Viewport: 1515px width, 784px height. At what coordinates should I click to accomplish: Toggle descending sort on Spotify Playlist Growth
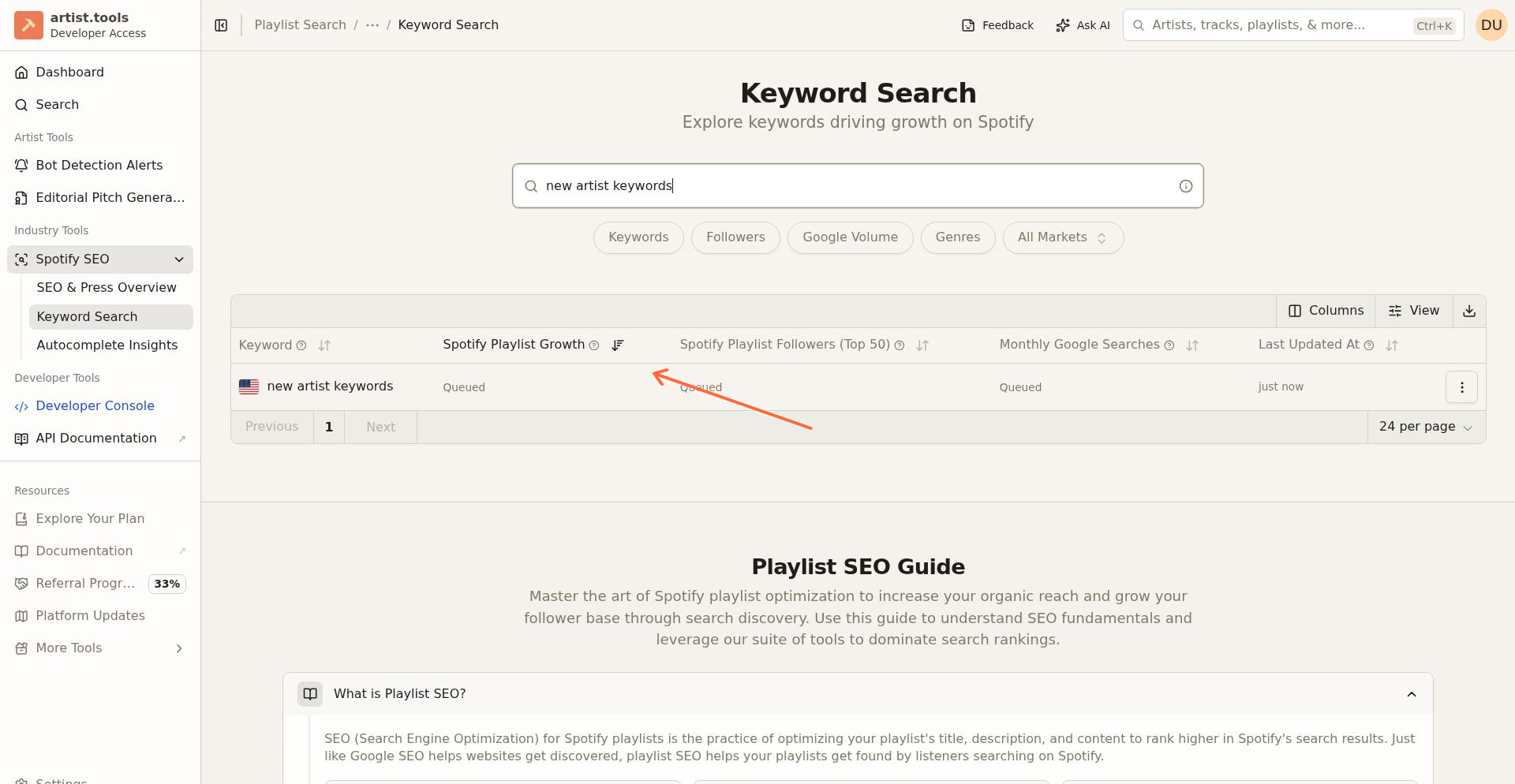click(619, 345)
